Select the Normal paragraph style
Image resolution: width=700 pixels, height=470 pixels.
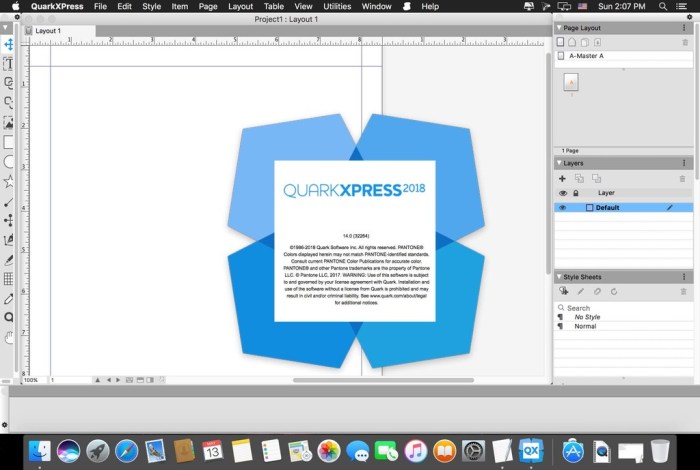(x=585, y=327)
